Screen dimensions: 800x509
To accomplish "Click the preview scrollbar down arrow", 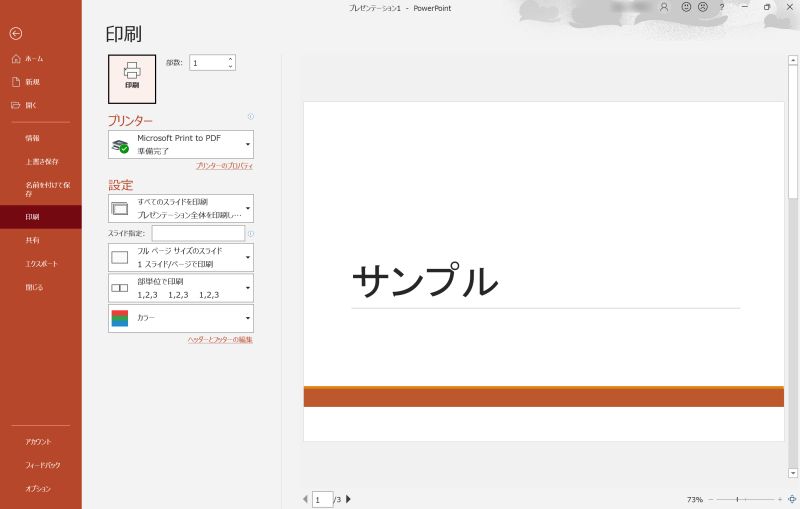I will point(793,473).
